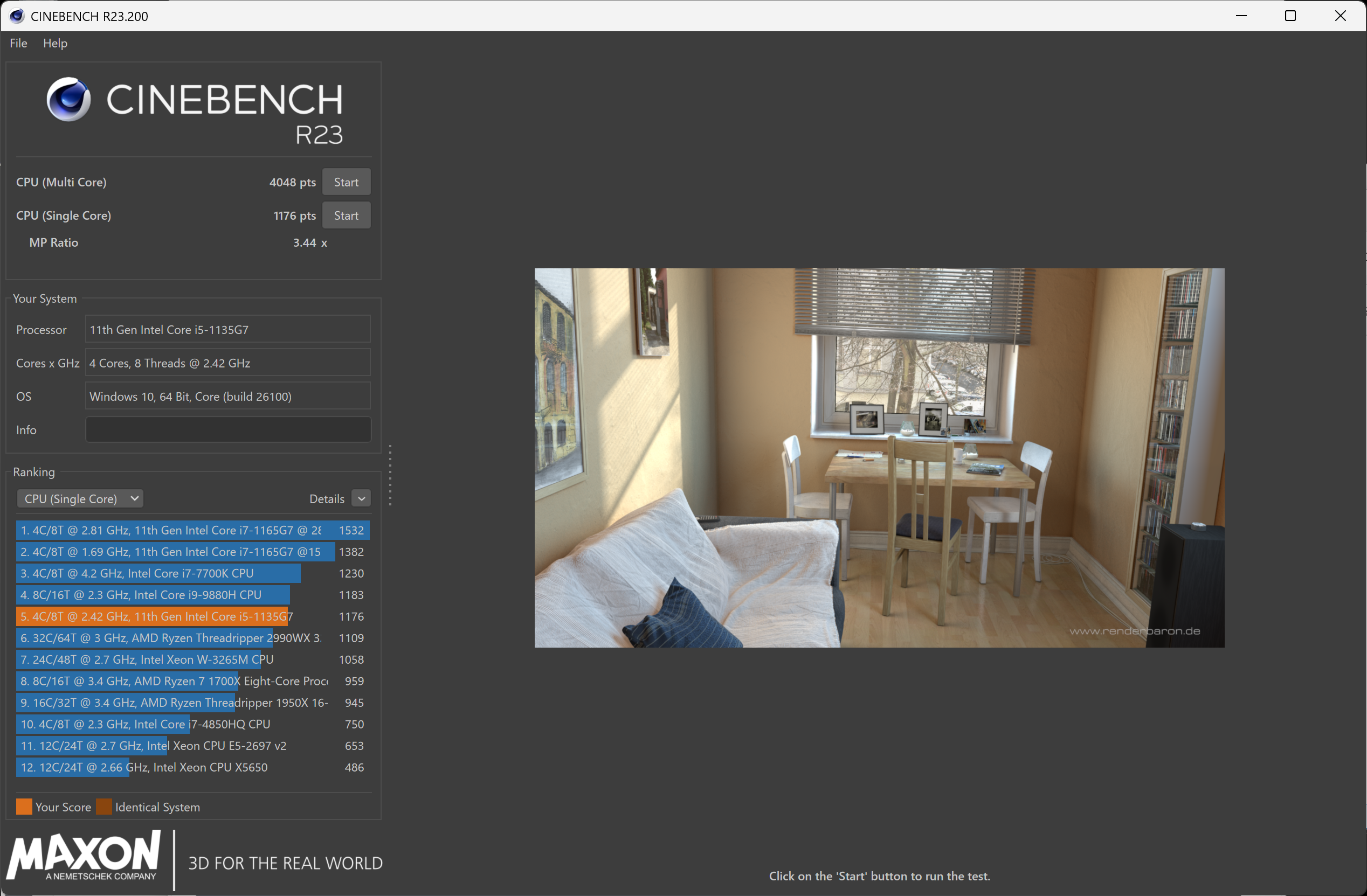Click the Info input field
1367x896 pixels.
228,429
